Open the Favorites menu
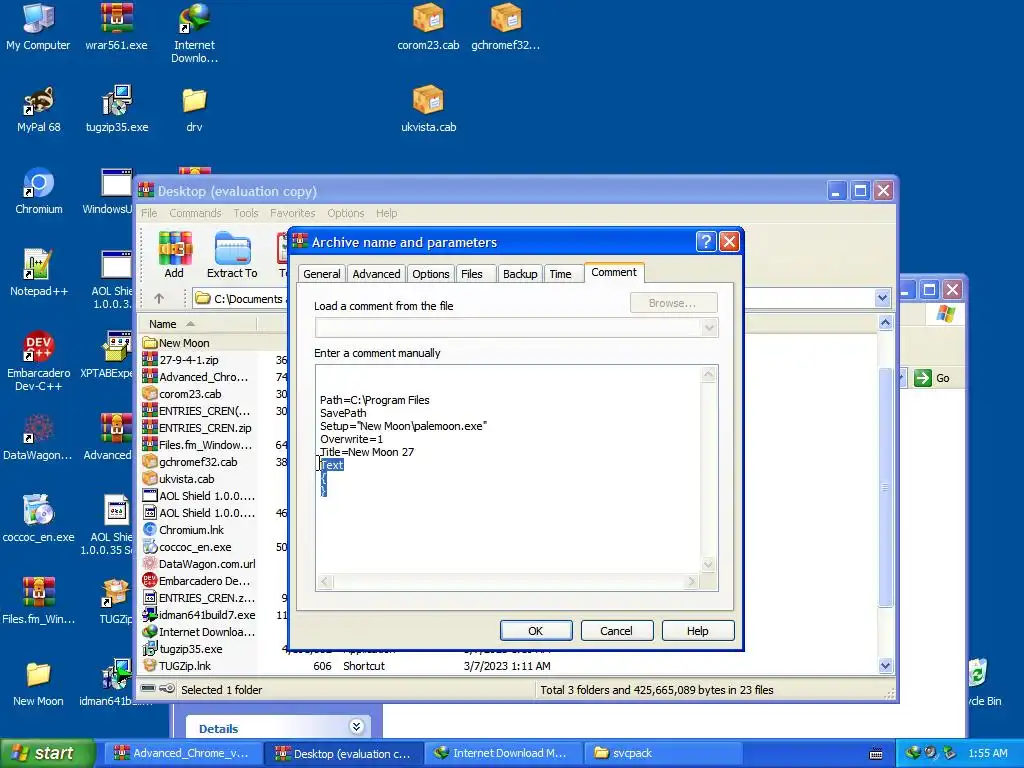Image resolution: width=1024 pixels, height=768 pixels. point(293,213)
